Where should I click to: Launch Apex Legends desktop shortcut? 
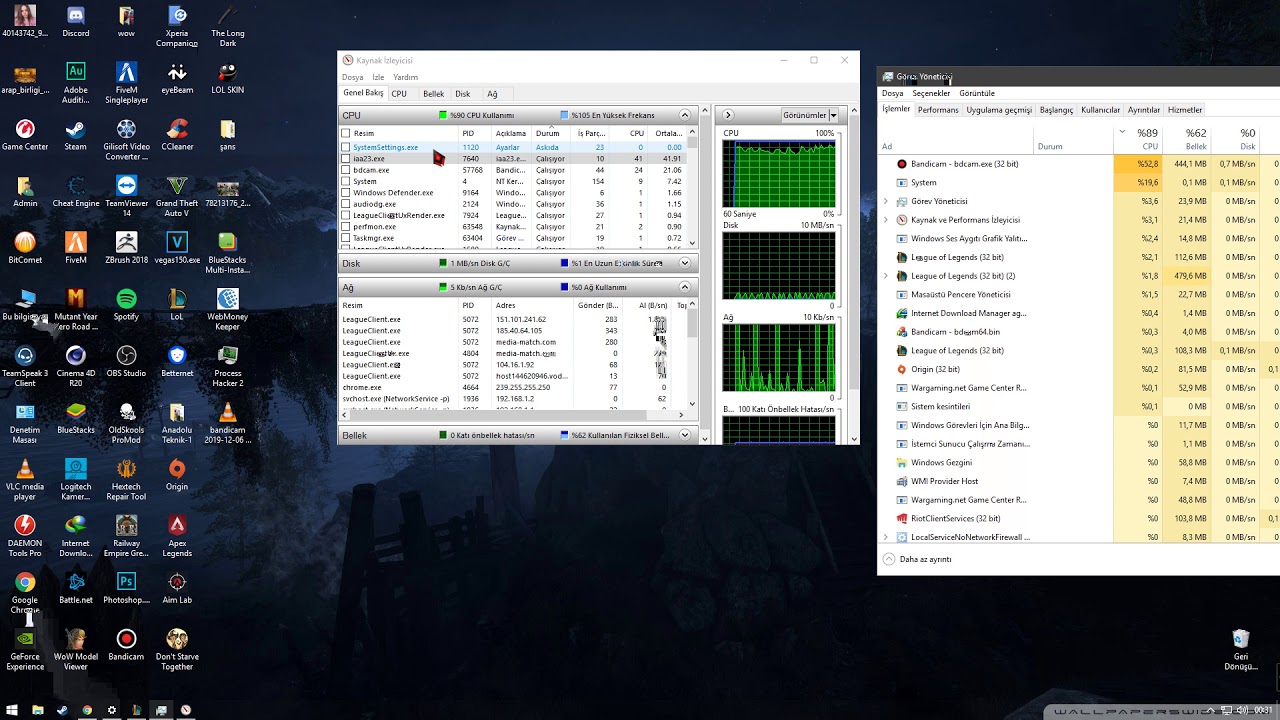177,536
